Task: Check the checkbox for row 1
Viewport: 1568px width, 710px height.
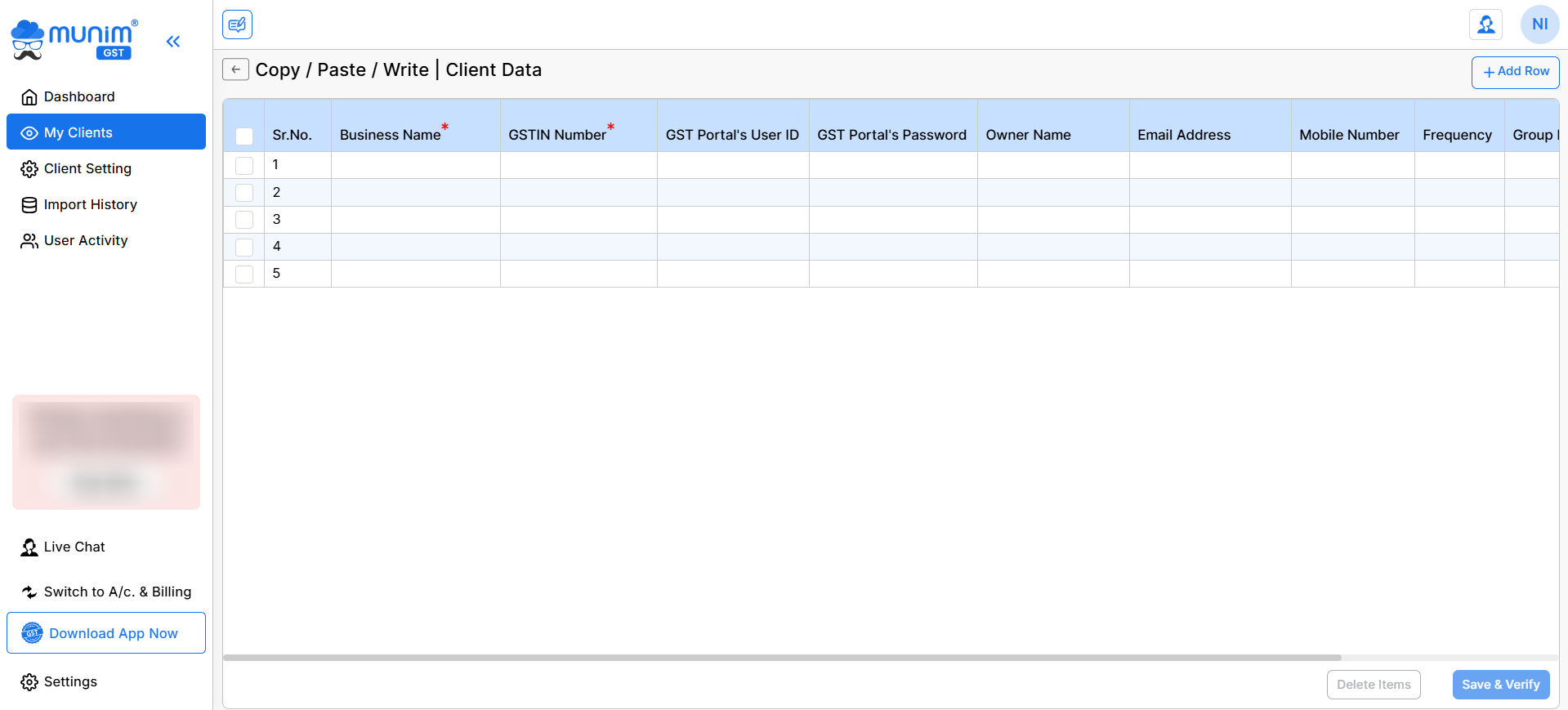Action: (244, 165)
